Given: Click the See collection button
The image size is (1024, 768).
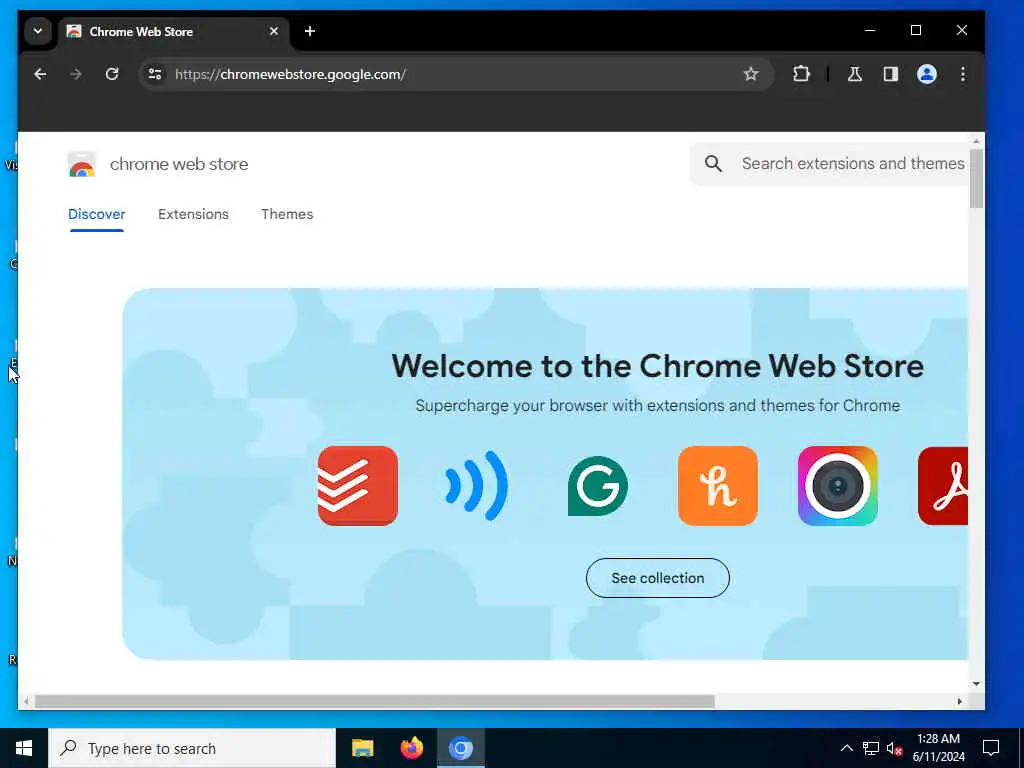Looking at the screenshot, I should [658, 578].
